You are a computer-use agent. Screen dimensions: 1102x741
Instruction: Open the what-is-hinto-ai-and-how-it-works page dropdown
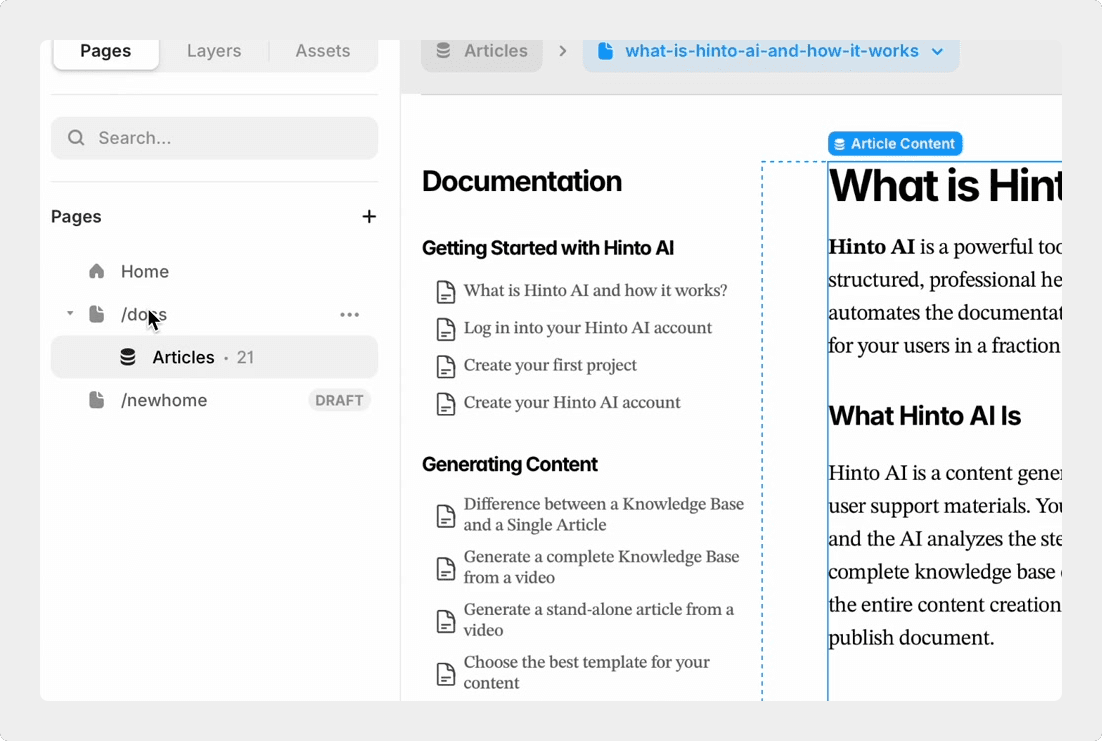click(937, 52)
